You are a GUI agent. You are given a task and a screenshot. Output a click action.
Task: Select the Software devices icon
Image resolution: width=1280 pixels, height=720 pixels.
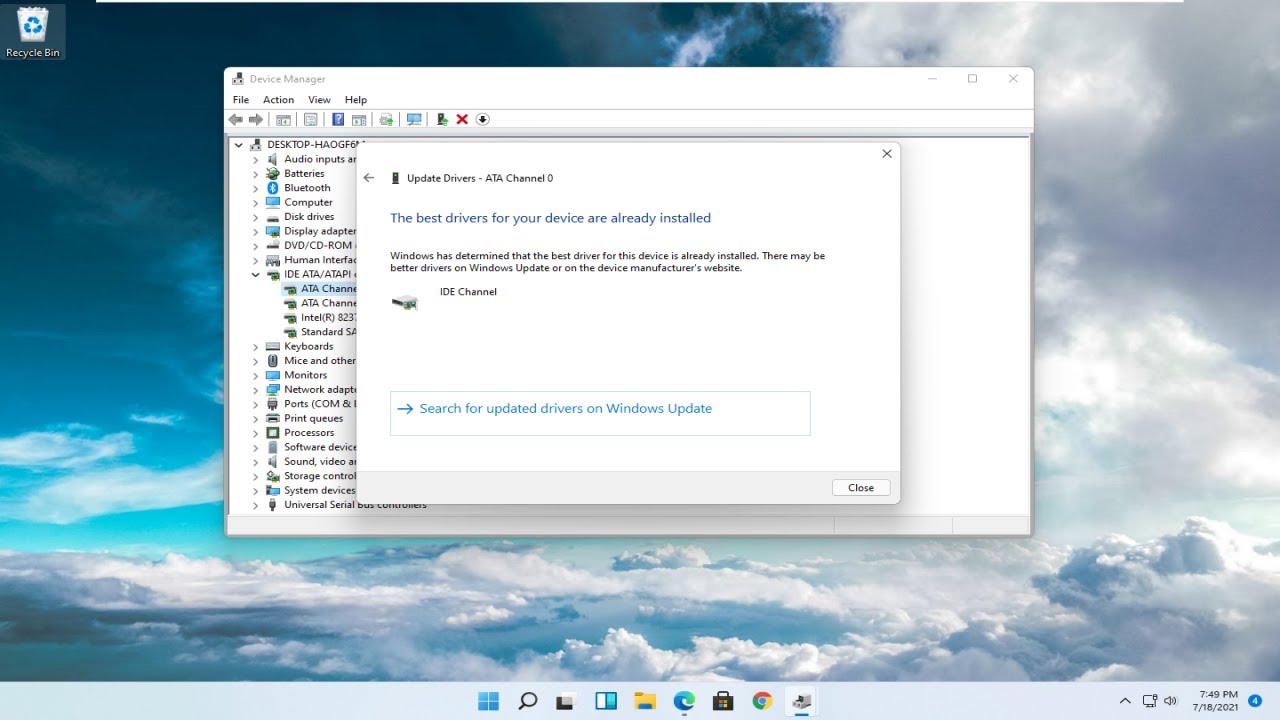272,447
